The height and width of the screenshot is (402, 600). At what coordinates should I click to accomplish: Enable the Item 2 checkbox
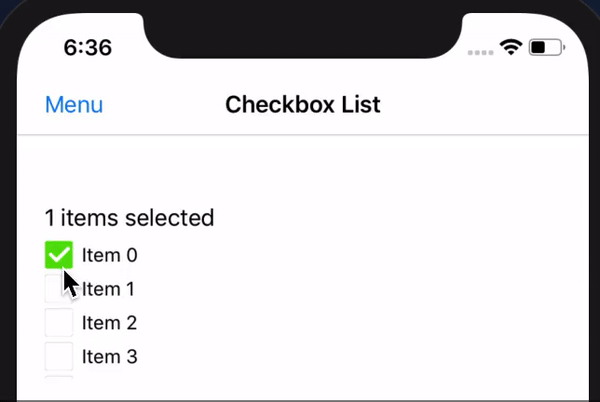click(x=59, y=323)
